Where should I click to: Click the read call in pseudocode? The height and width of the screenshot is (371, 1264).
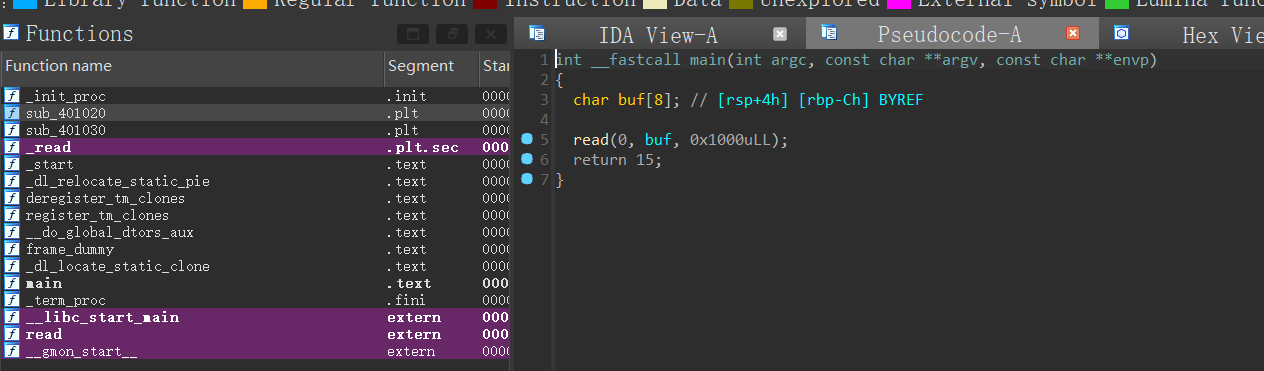click(x=590, y=140)
